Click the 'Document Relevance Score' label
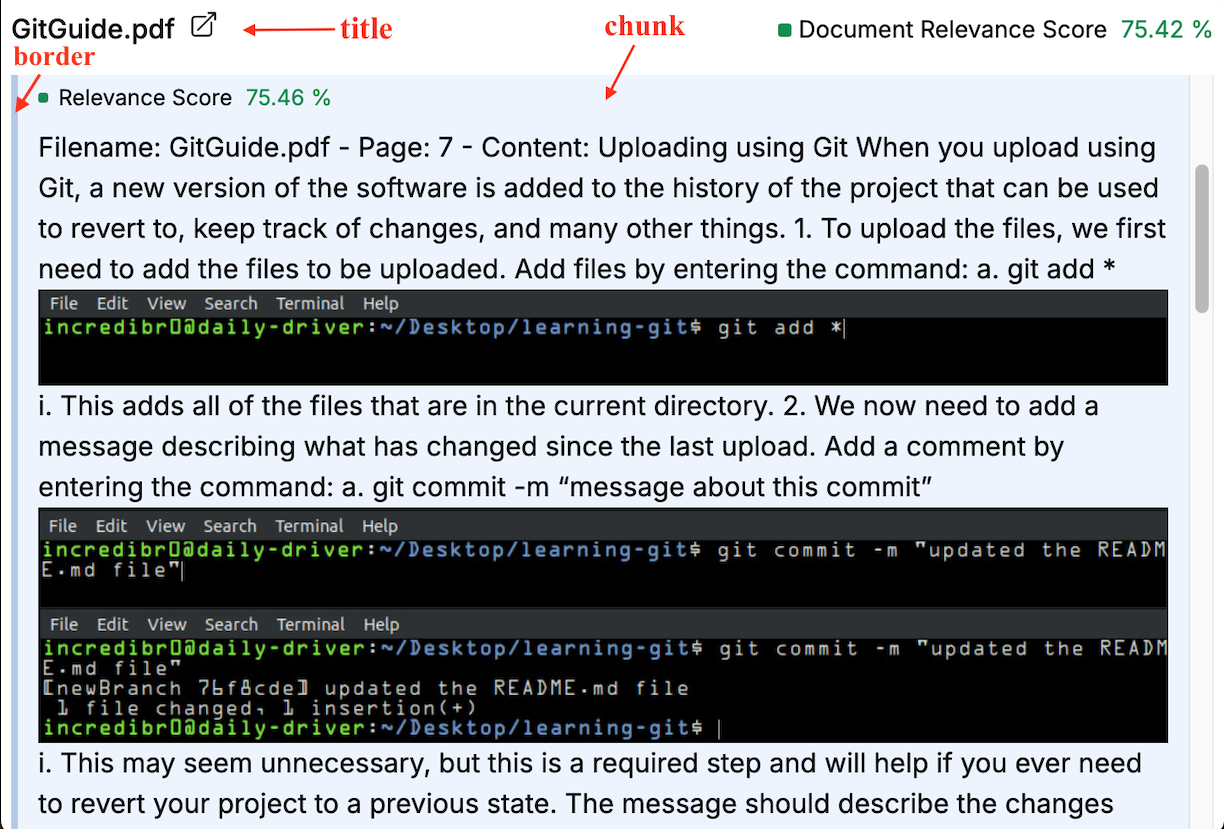The width and height of the screenshot is (1224, 829). click(x=952, y=29)
